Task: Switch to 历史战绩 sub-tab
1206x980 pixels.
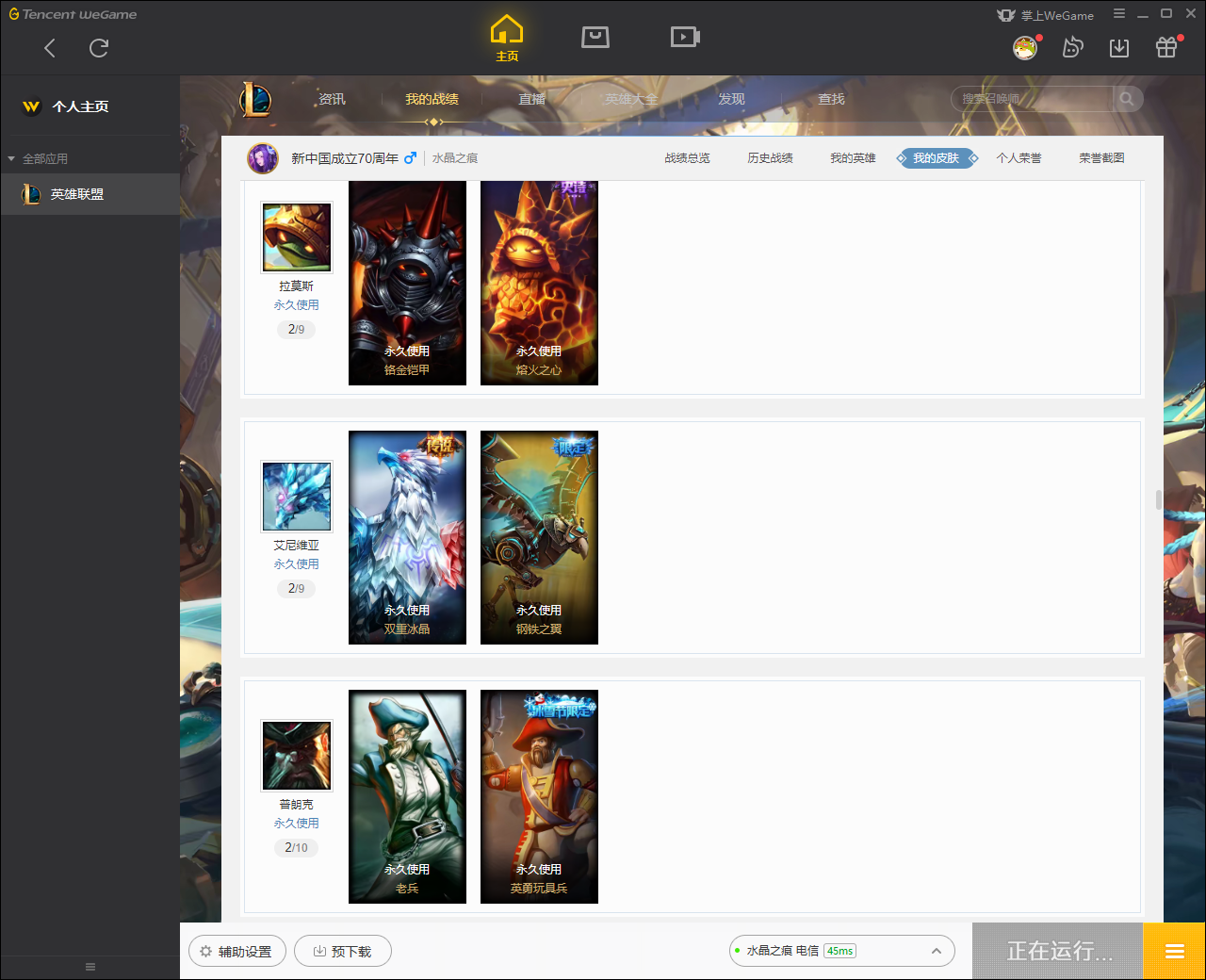Action: [770, 158]
